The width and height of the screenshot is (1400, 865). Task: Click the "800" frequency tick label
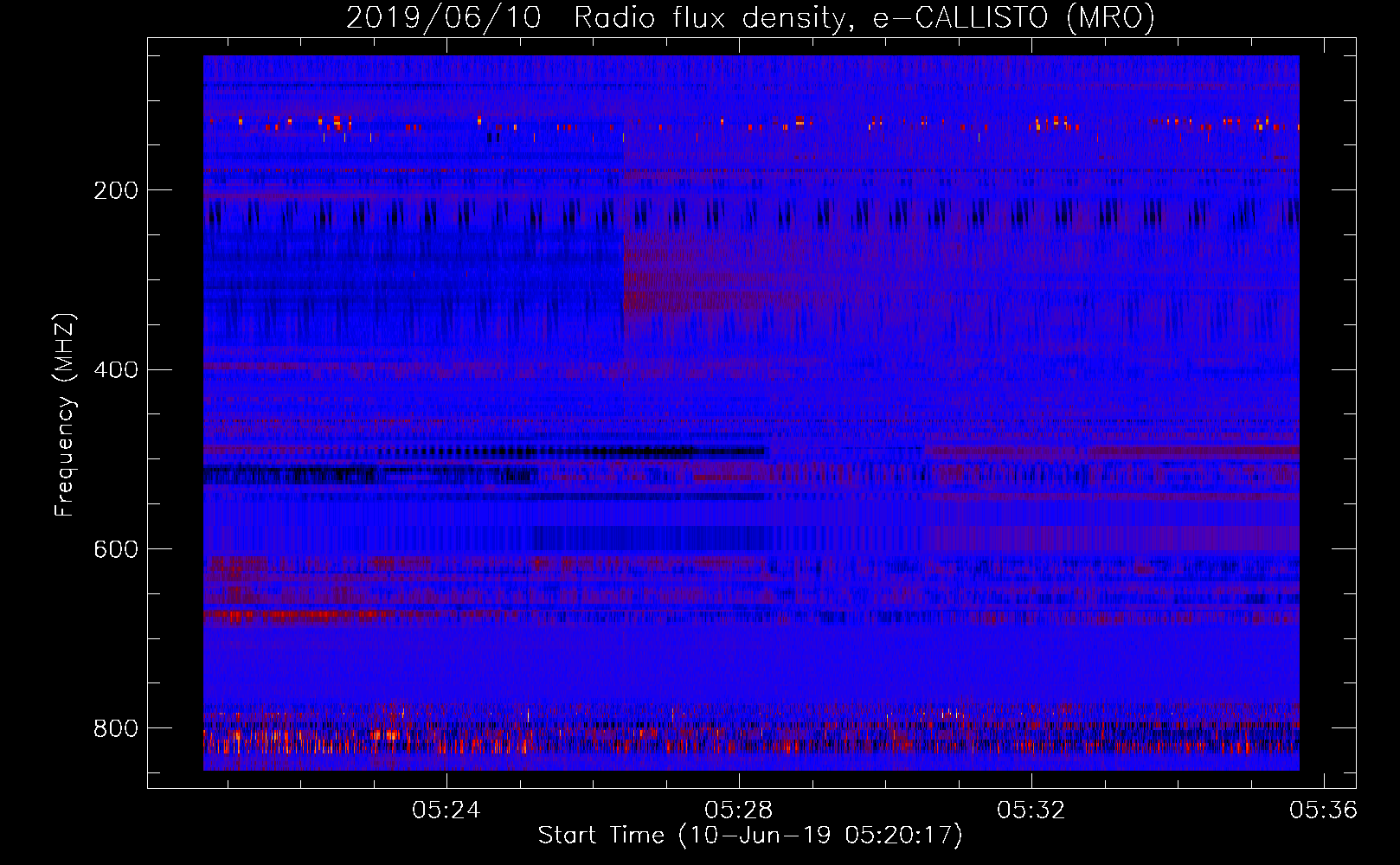coord(116,728)
